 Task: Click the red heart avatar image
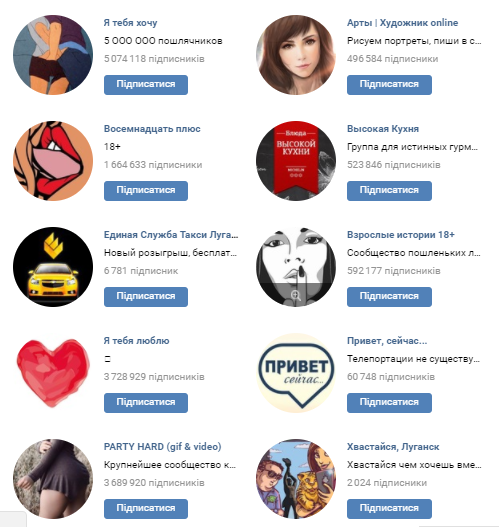click(53, 373)
